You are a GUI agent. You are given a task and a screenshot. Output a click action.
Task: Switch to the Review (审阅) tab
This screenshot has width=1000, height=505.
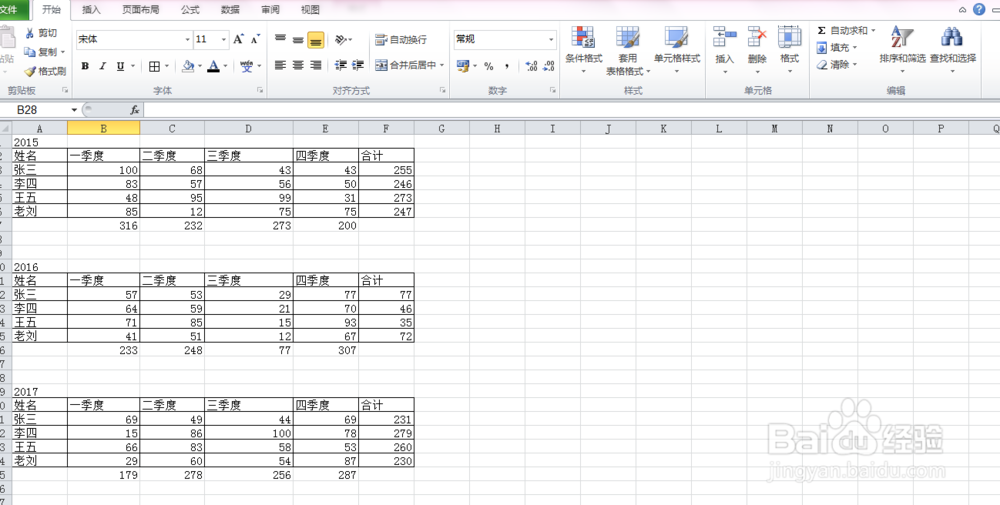tap(270, 10)
